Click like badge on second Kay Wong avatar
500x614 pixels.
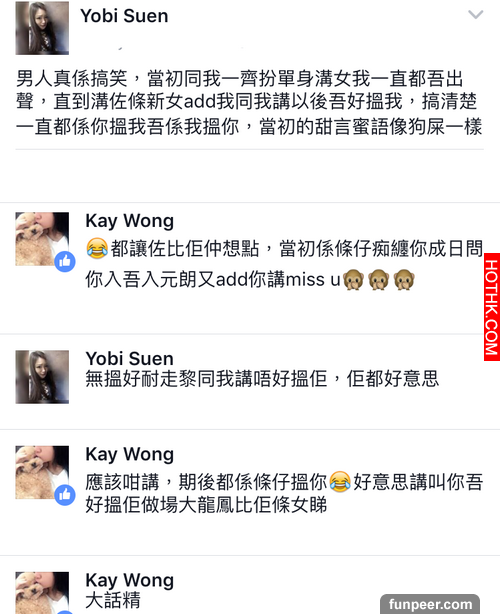pos(65,495)
